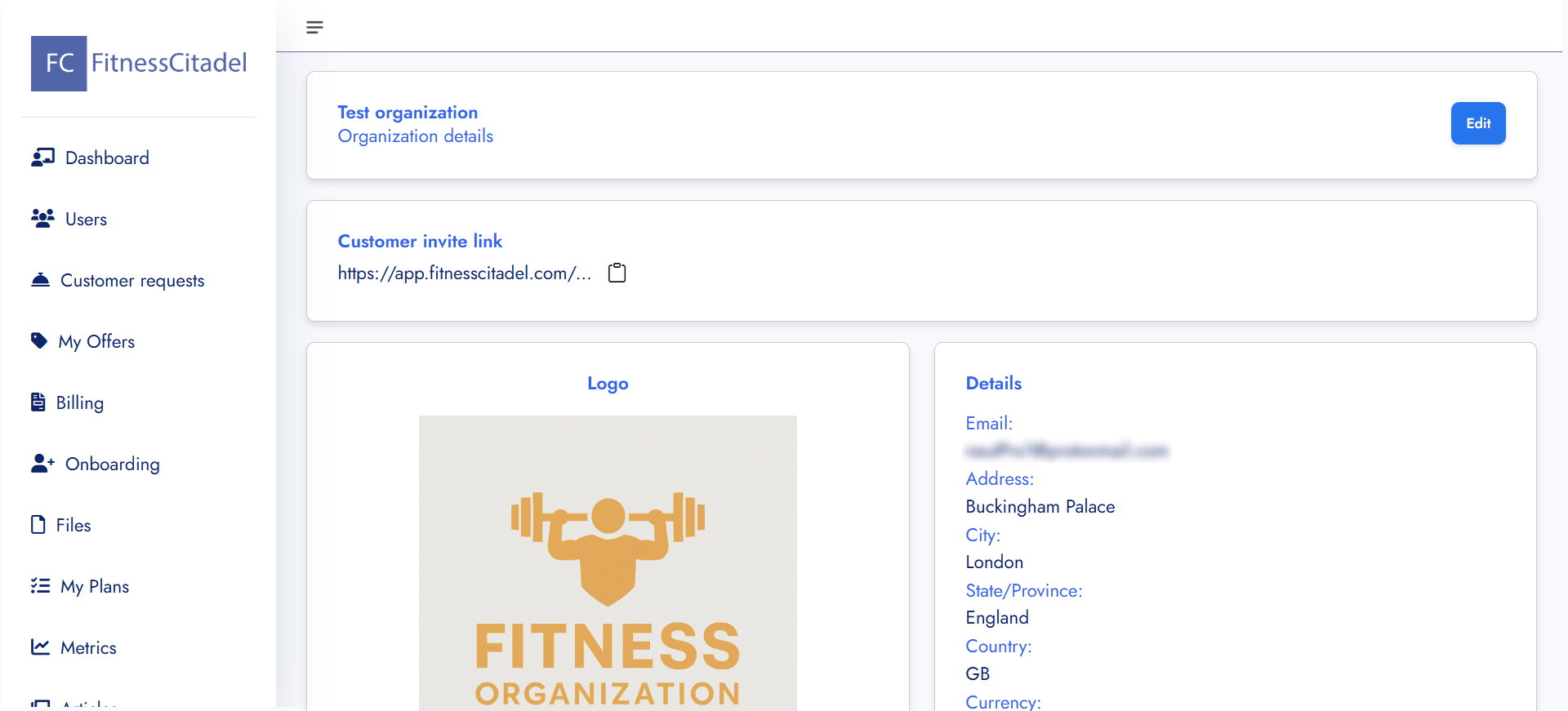Click the customer invite link URL text

tap(464, 273)
